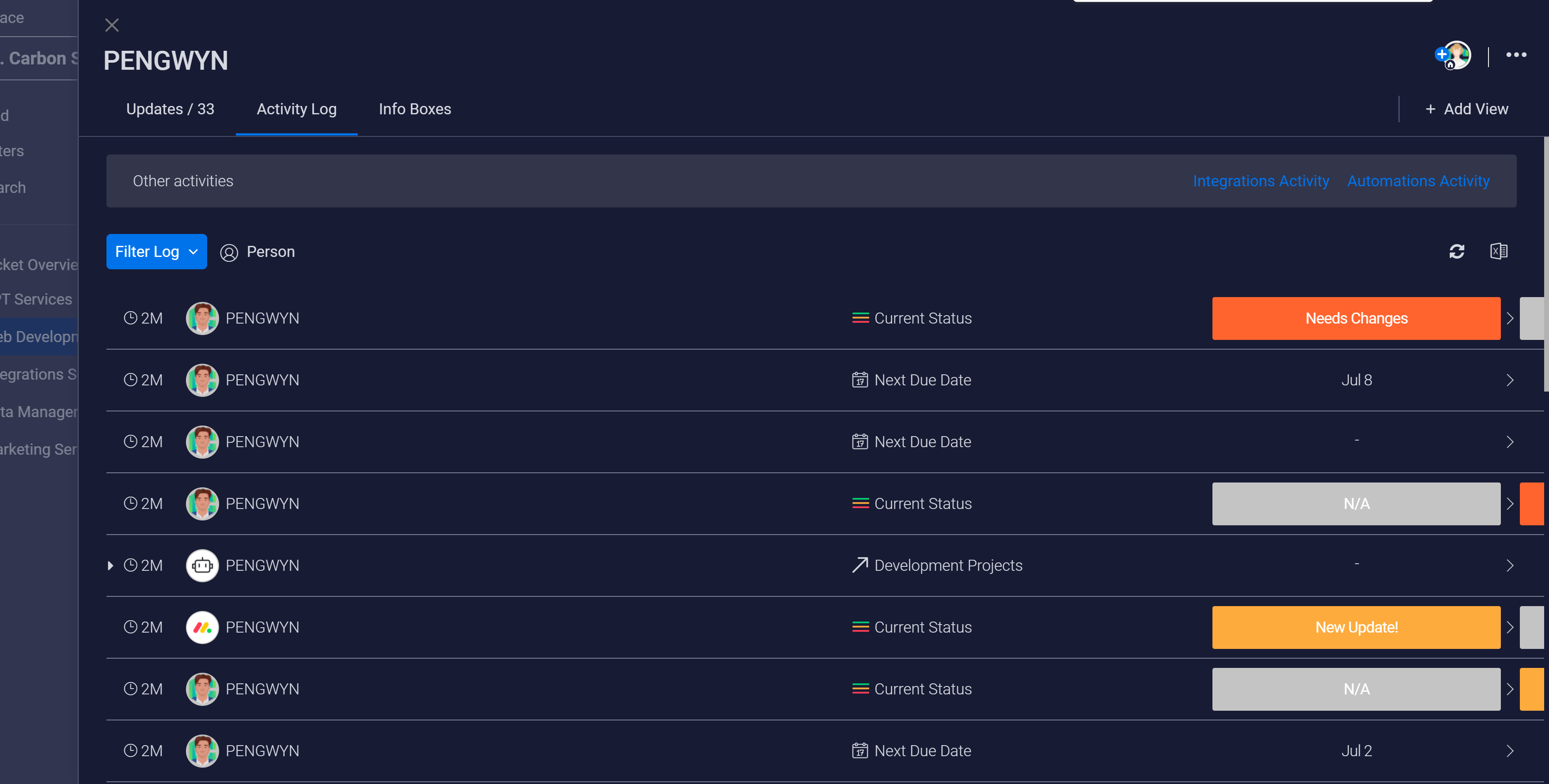Click the Development Projects arrow icon
The width and height of the screenshot is (1549, 784).
(860, 565)
